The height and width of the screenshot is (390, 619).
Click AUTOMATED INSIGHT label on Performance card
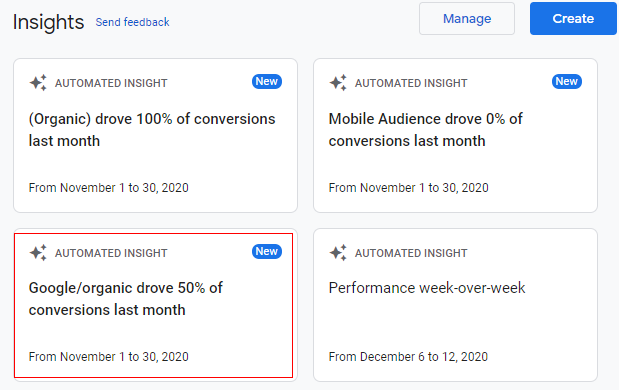411,253
